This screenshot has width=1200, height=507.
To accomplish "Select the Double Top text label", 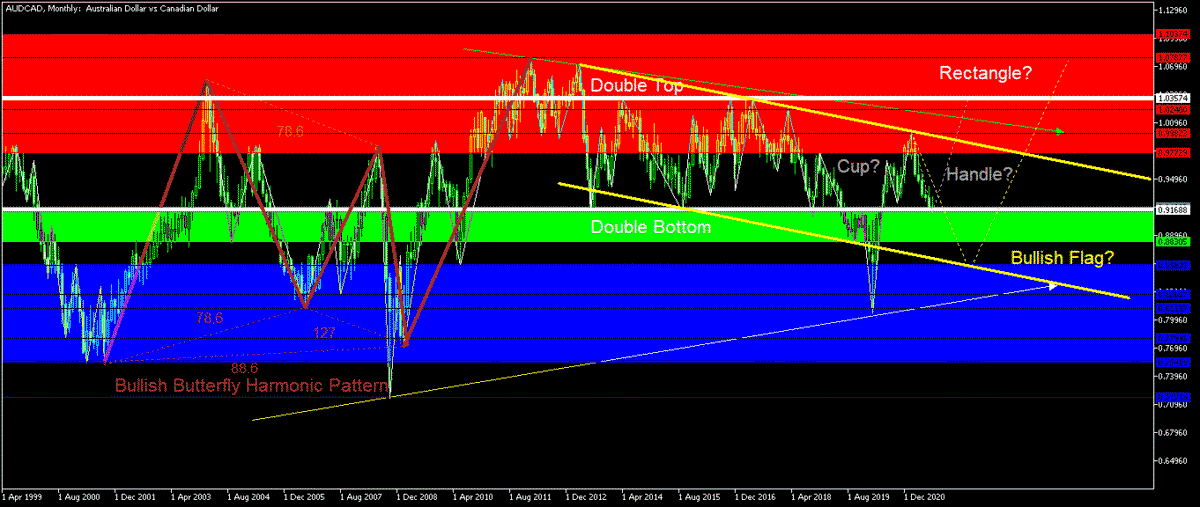I will pos(637,86).
